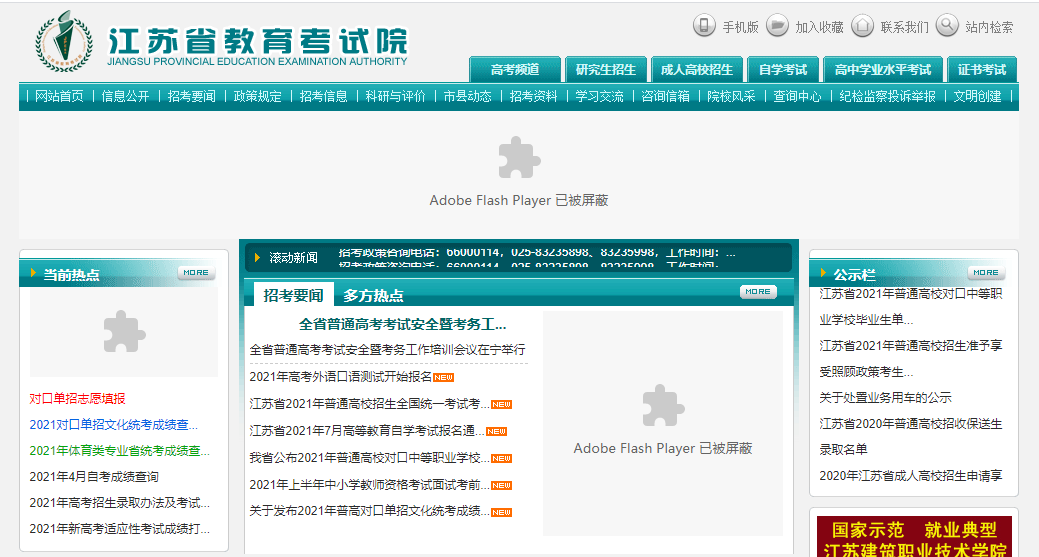Click the Flash plugin icon beside the news list

[x=663, y=405]
